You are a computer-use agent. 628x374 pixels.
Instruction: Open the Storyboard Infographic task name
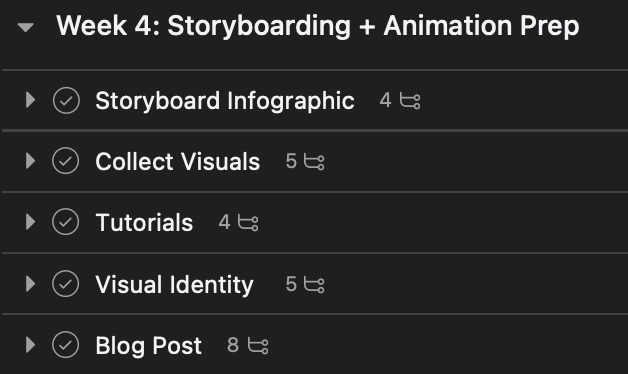[225, 101]
